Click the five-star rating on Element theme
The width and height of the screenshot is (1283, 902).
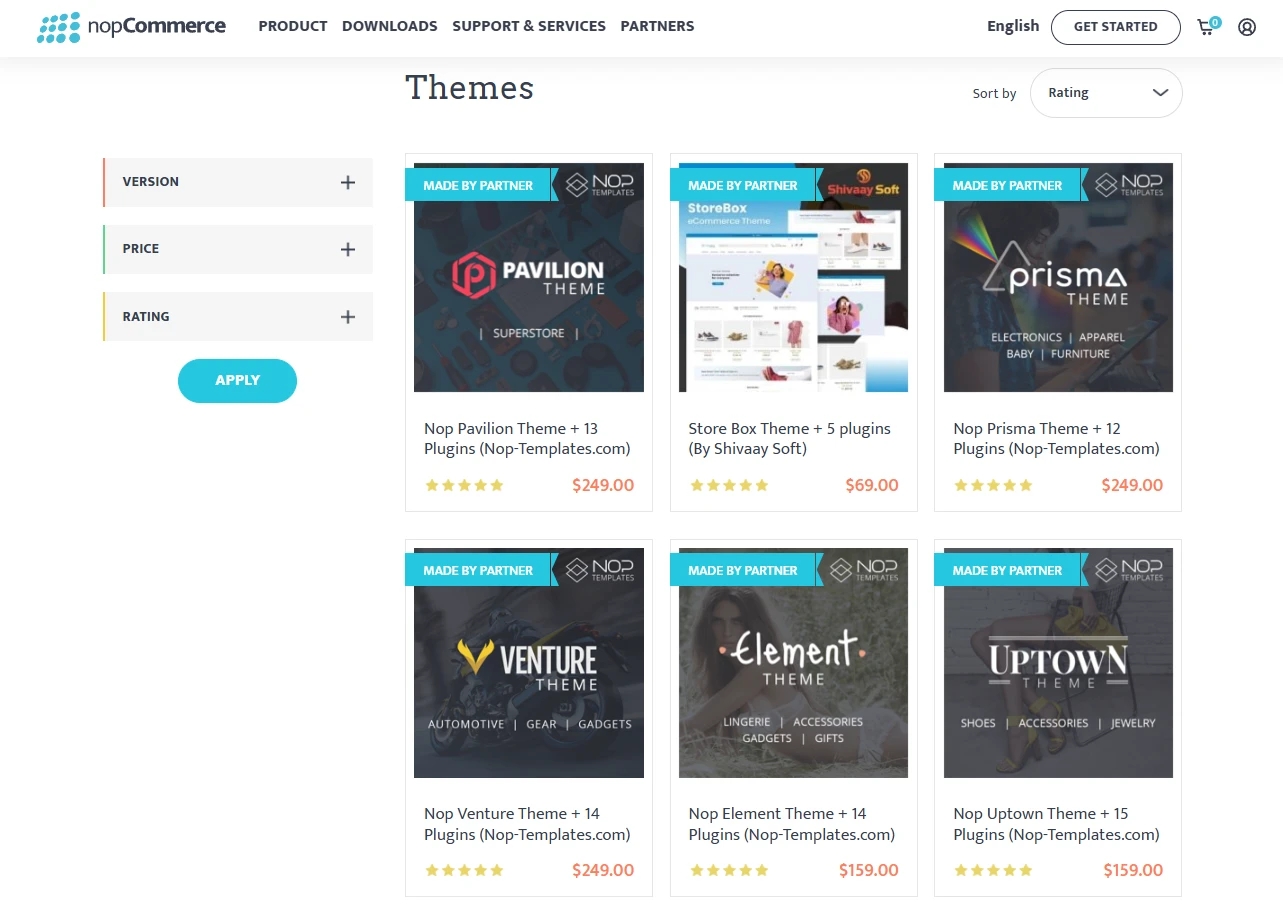(x=729, y=870)
